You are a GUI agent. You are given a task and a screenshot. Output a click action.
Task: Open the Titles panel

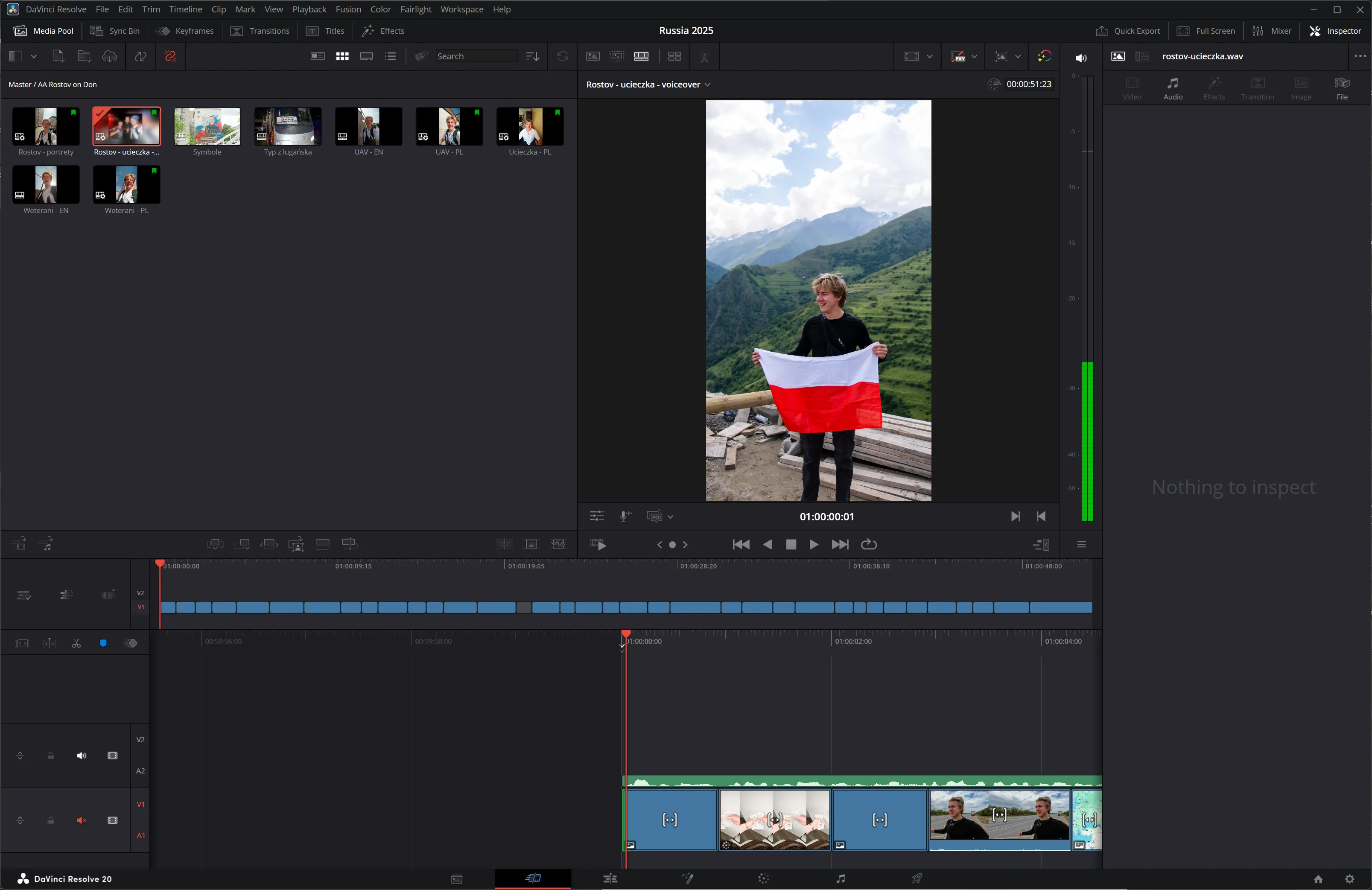click(x=326, y=31)
